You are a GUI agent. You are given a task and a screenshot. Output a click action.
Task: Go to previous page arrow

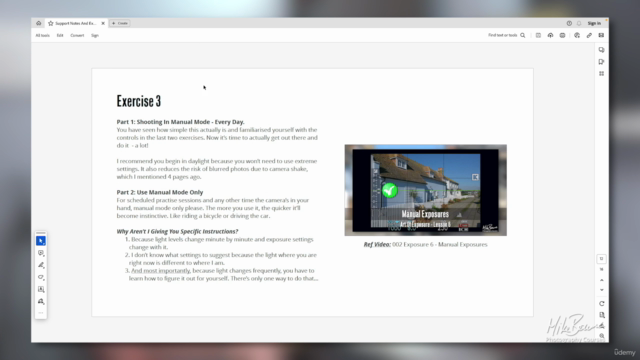(x=602, y=280)
